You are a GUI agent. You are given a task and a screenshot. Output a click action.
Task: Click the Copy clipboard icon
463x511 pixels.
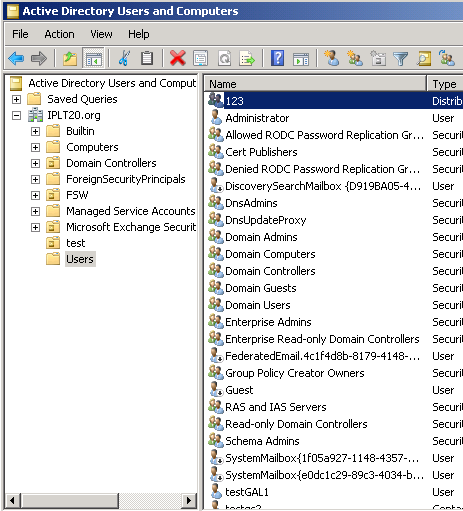pyautogui.click(x=147, y=58)
